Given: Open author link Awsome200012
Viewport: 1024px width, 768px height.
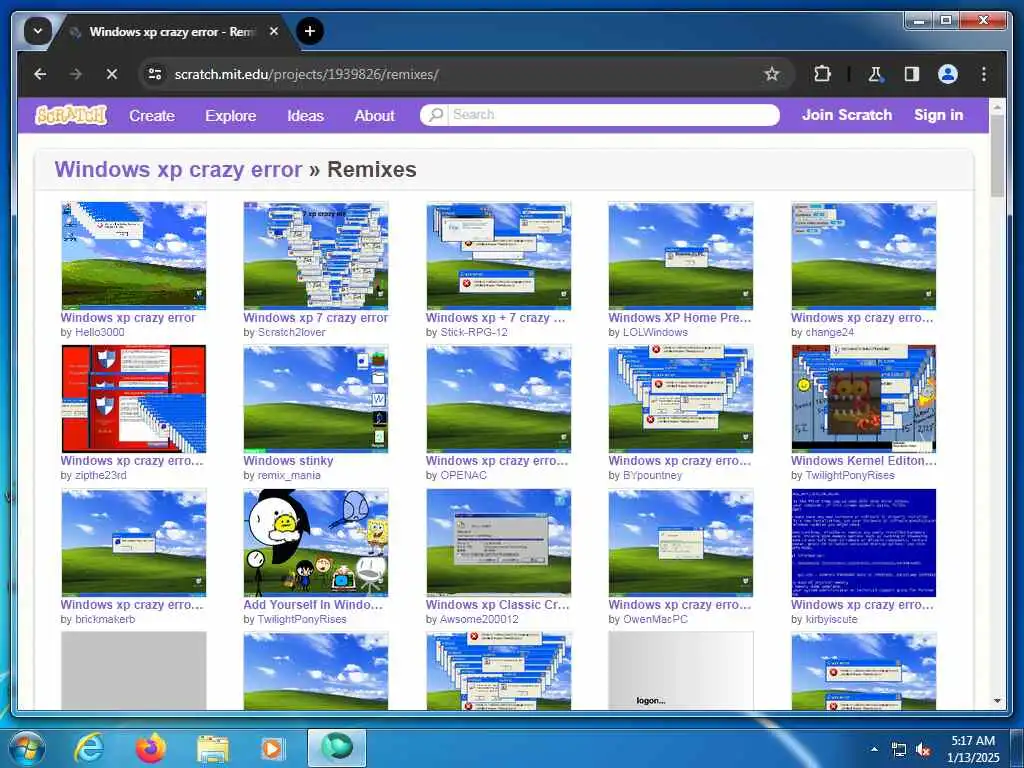Looking at the screenshot, I should click(x=479, y=619).
